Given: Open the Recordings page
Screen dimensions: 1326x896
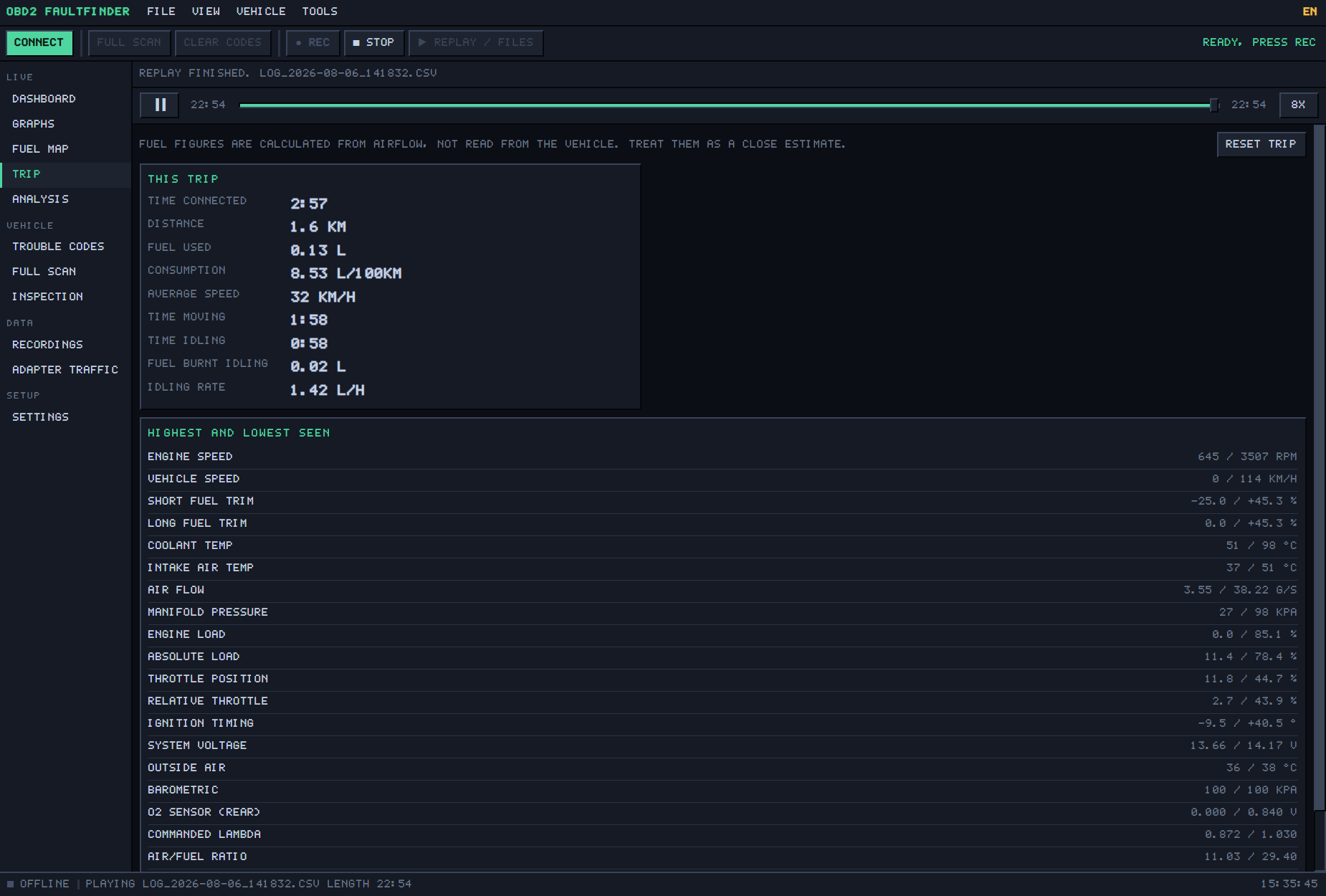Looking at the screenshot, I should tap(66, 345).
